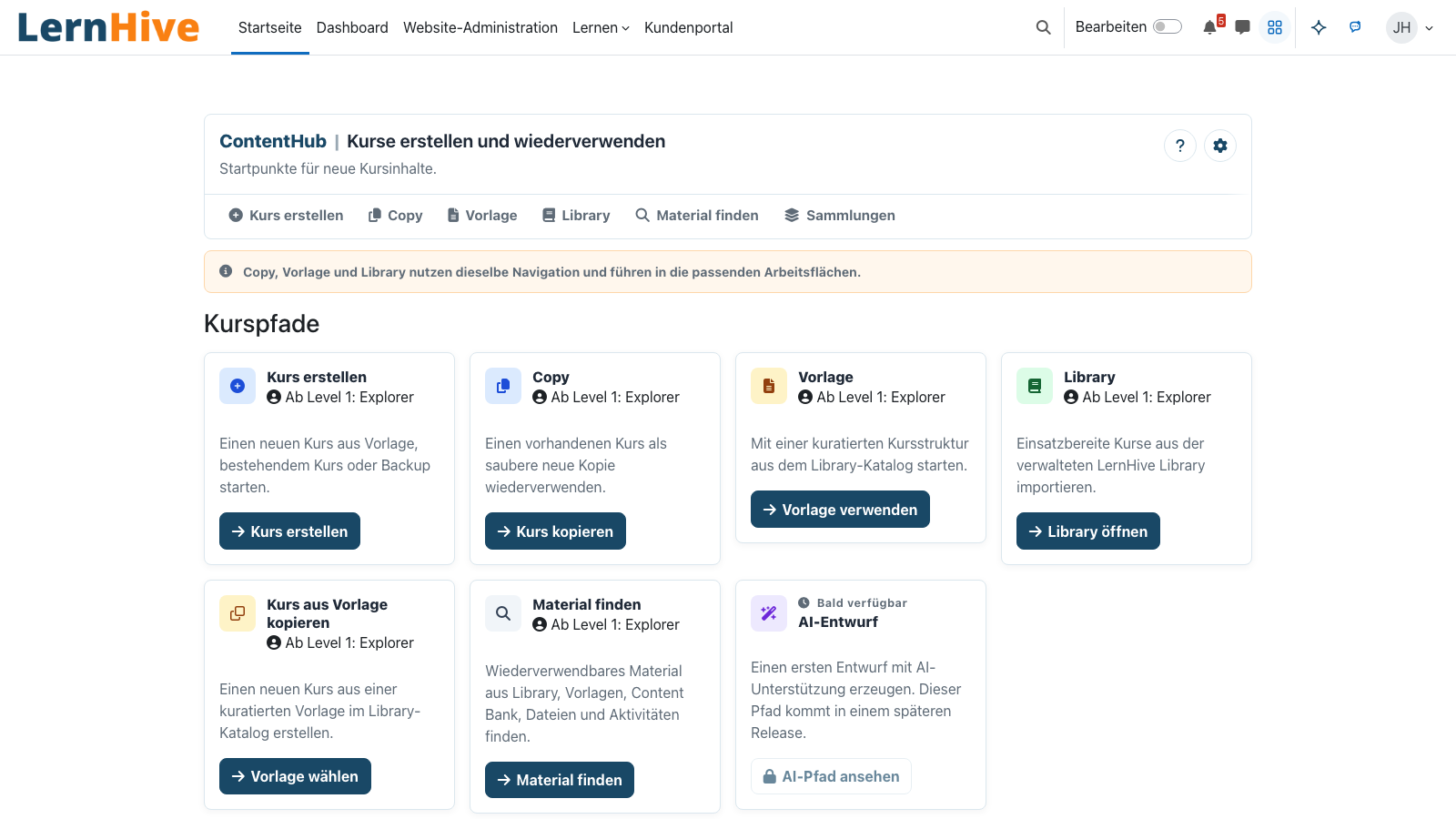
Task: Click the Vorlage card document icon
Action: pyautogui.click(x=769, y=386)
